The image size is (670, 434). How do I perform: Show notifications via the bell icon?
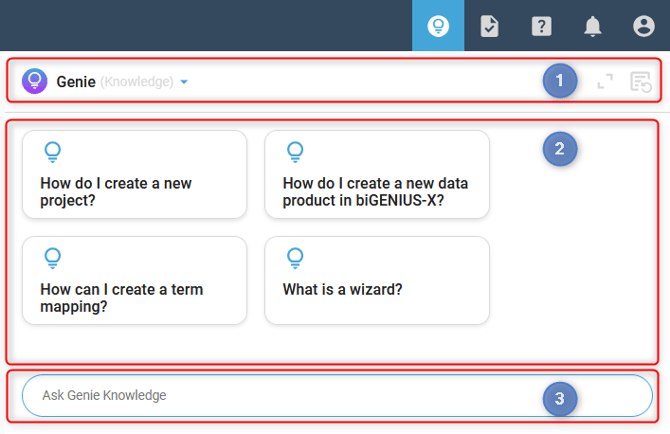point(593,26)
